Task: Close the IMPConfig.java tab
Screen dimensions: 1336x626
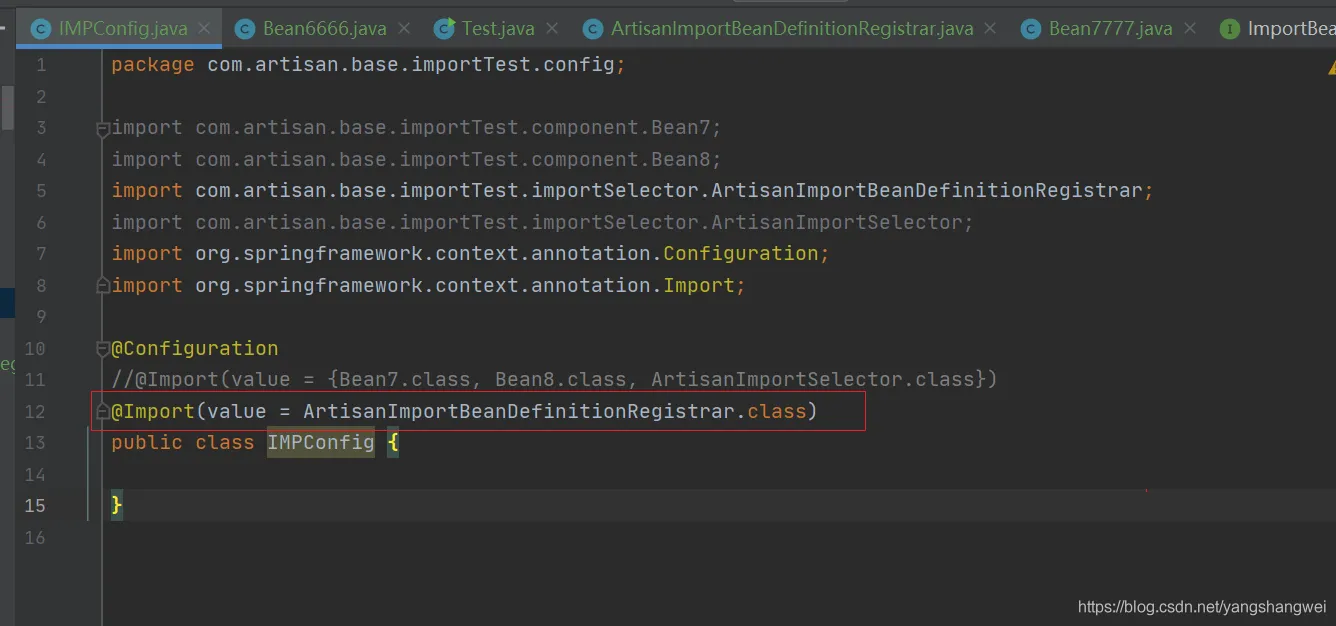Action: pos(204,29)
